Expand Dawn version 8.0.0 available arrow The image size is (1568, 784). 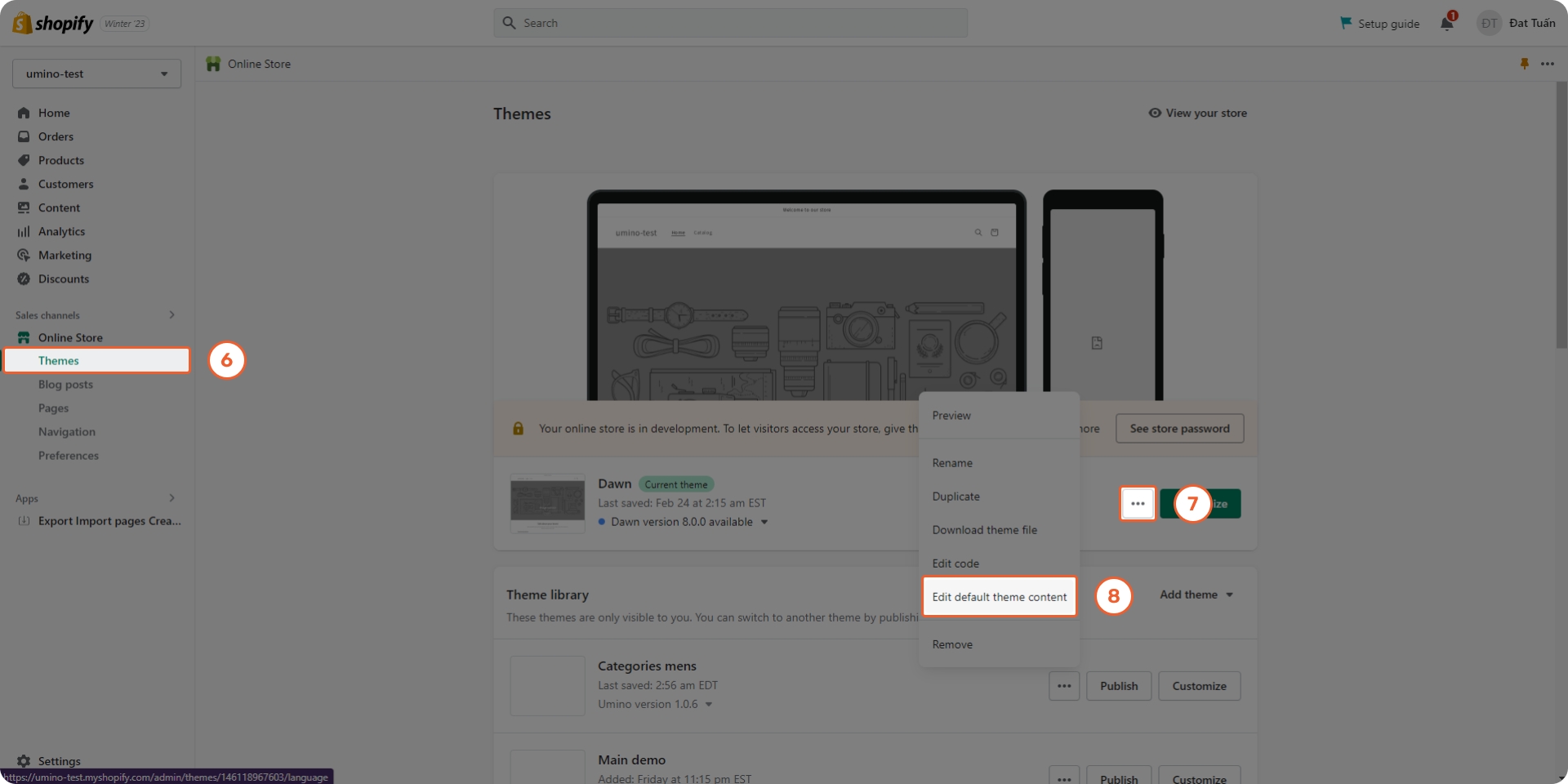coord(764,522)
